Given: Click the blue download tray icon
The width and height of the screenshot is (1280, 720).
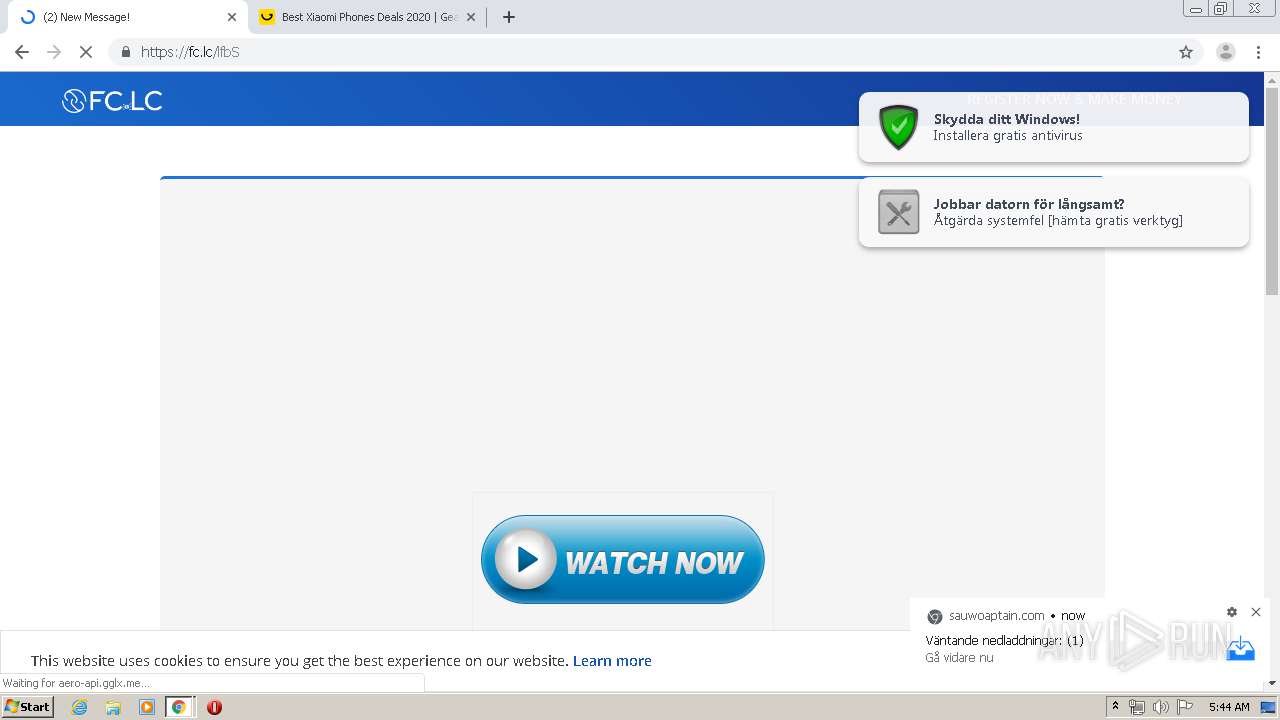Looking at the screenshot, I should pos(1240,648).
